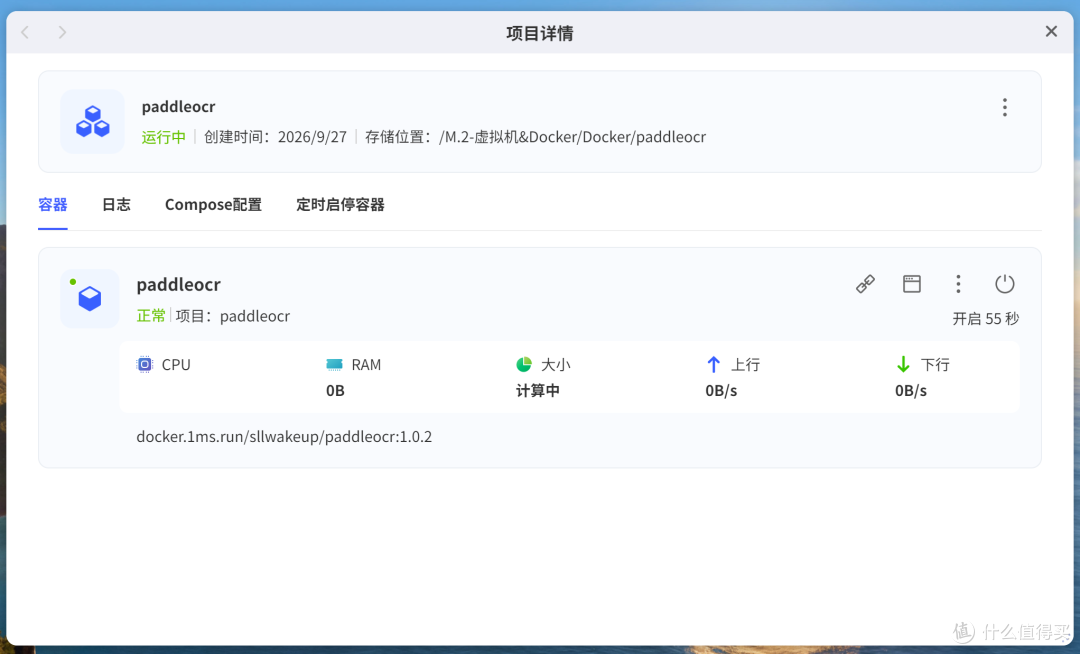
Task: Click the image name docker.1ms.run/sllwakeup/paddleocr:1.0.2
Action: tap(284, 436)
